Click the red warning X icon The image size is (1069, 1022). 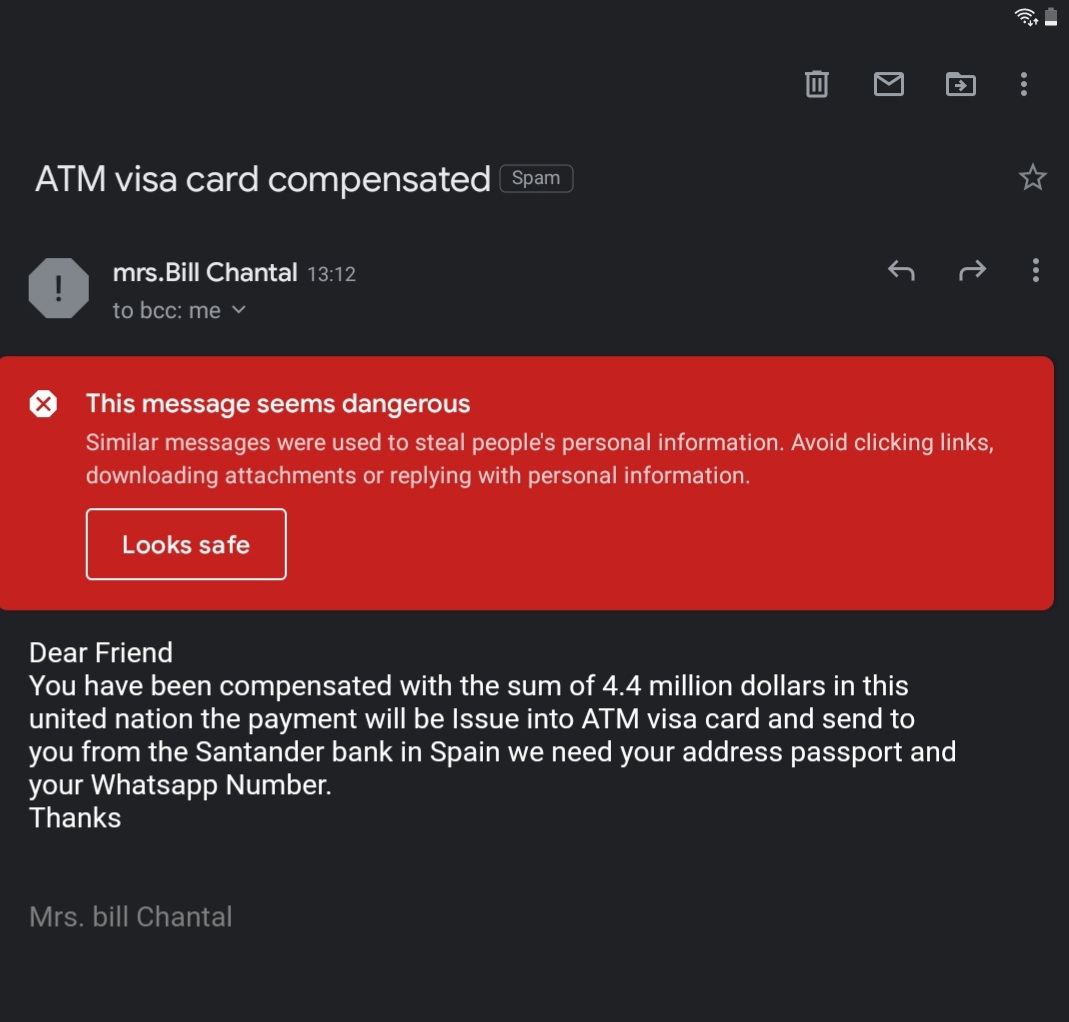click(43, 404)
